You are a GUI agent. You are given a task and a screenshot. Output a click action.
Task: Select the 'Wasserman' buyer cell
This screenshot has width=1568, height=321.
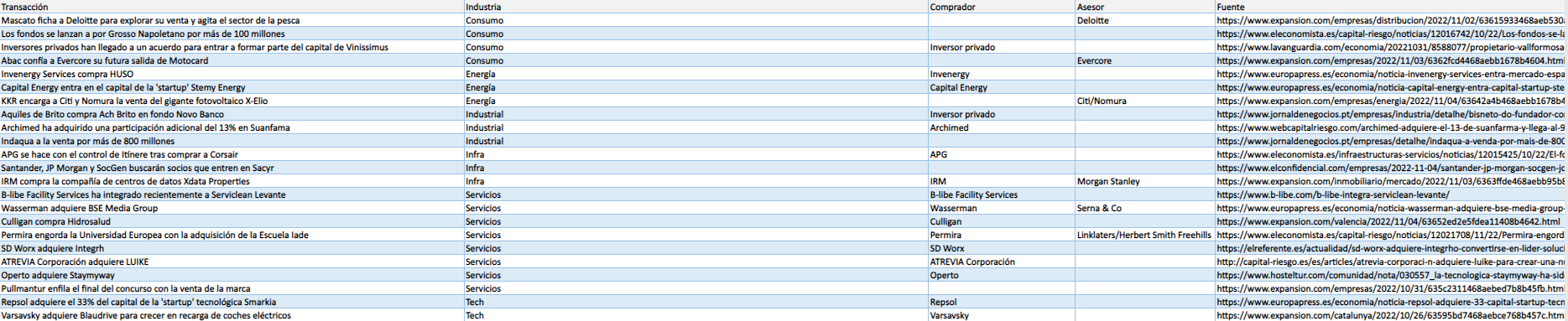tap(1002, 208)
